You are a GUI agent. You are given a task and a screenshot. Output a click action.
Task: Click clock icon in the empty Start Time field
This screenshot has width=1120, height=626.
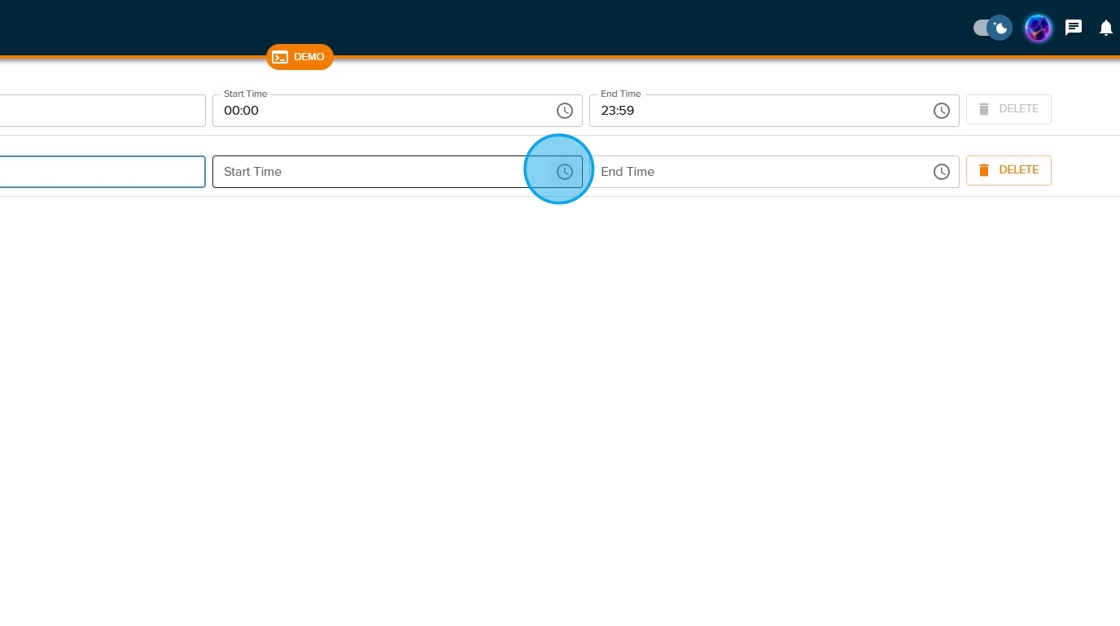click(x=564, y=172)
